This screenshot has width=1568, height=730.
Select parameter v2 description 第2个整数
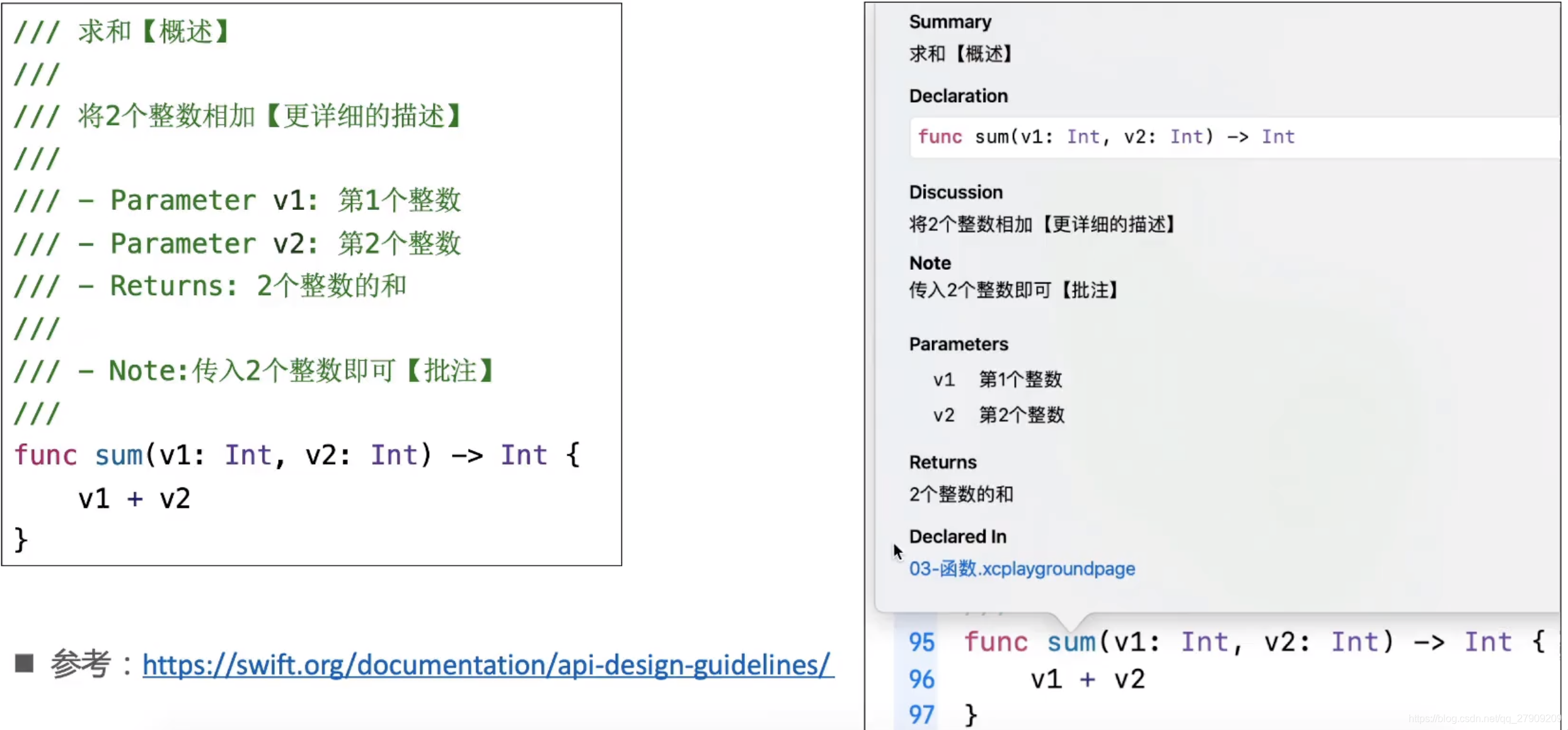click(1022, 415)
